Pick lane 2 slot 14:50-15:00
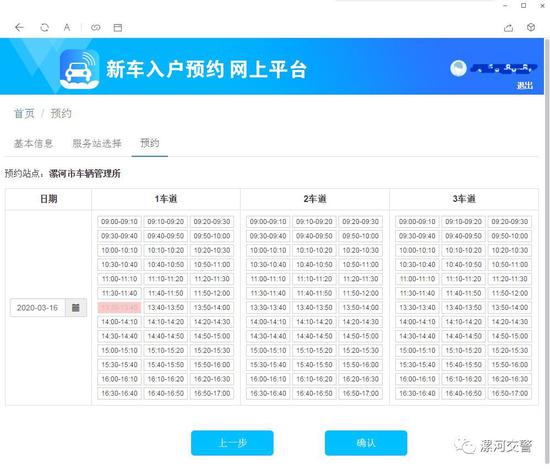The height and width of the screenshot is (470, 550). [x=361, y=336]
